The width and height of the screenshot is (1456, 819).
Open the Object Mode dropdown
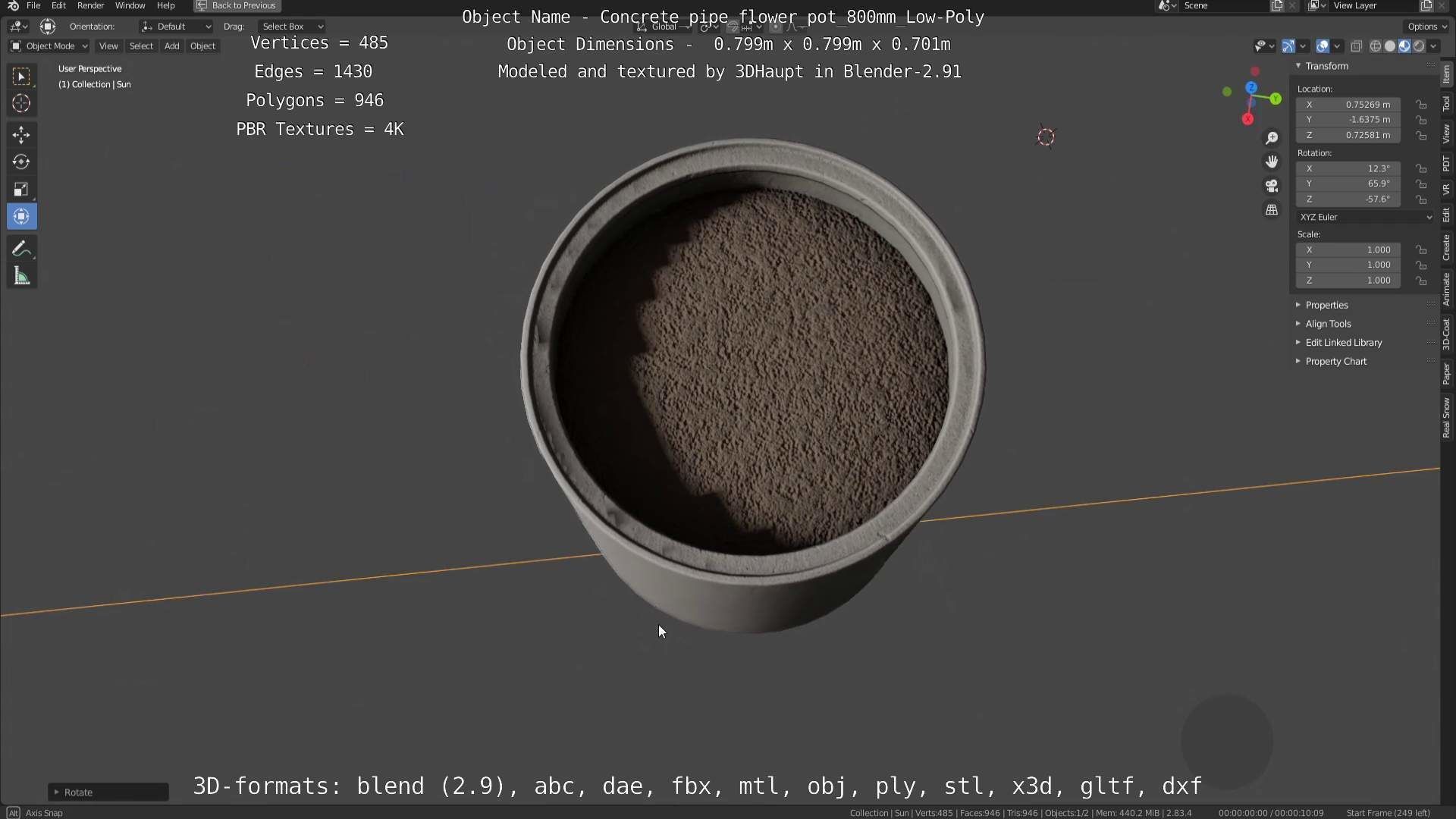pos(49,46)
